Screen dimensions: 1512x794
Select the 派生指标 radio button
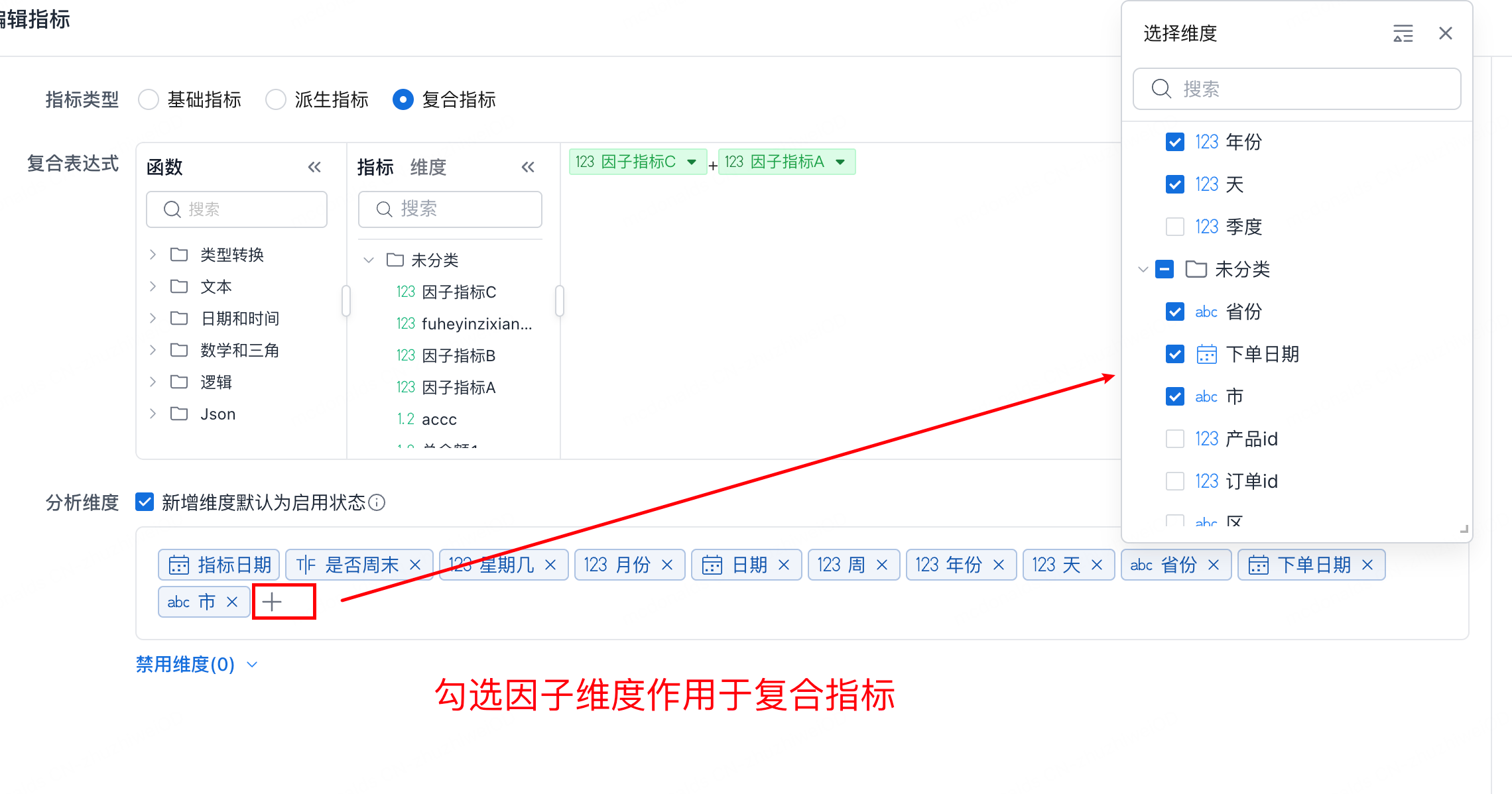click(276, 99)
